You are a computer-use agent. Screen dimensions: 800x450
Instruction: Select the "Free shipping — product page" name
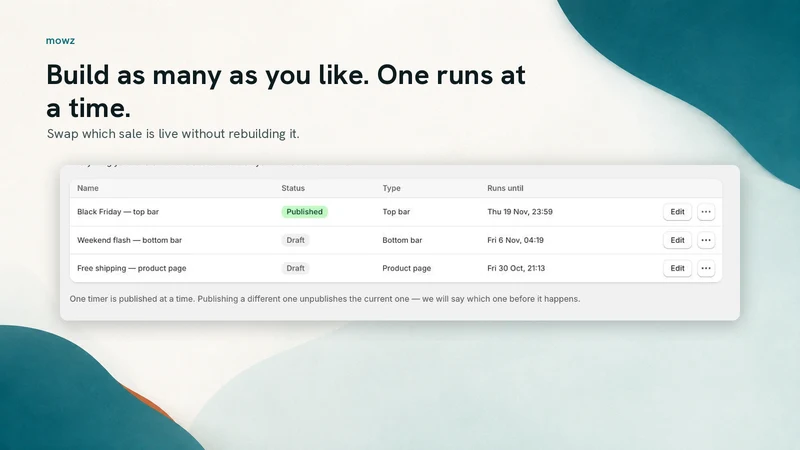(x=132, y=268)
